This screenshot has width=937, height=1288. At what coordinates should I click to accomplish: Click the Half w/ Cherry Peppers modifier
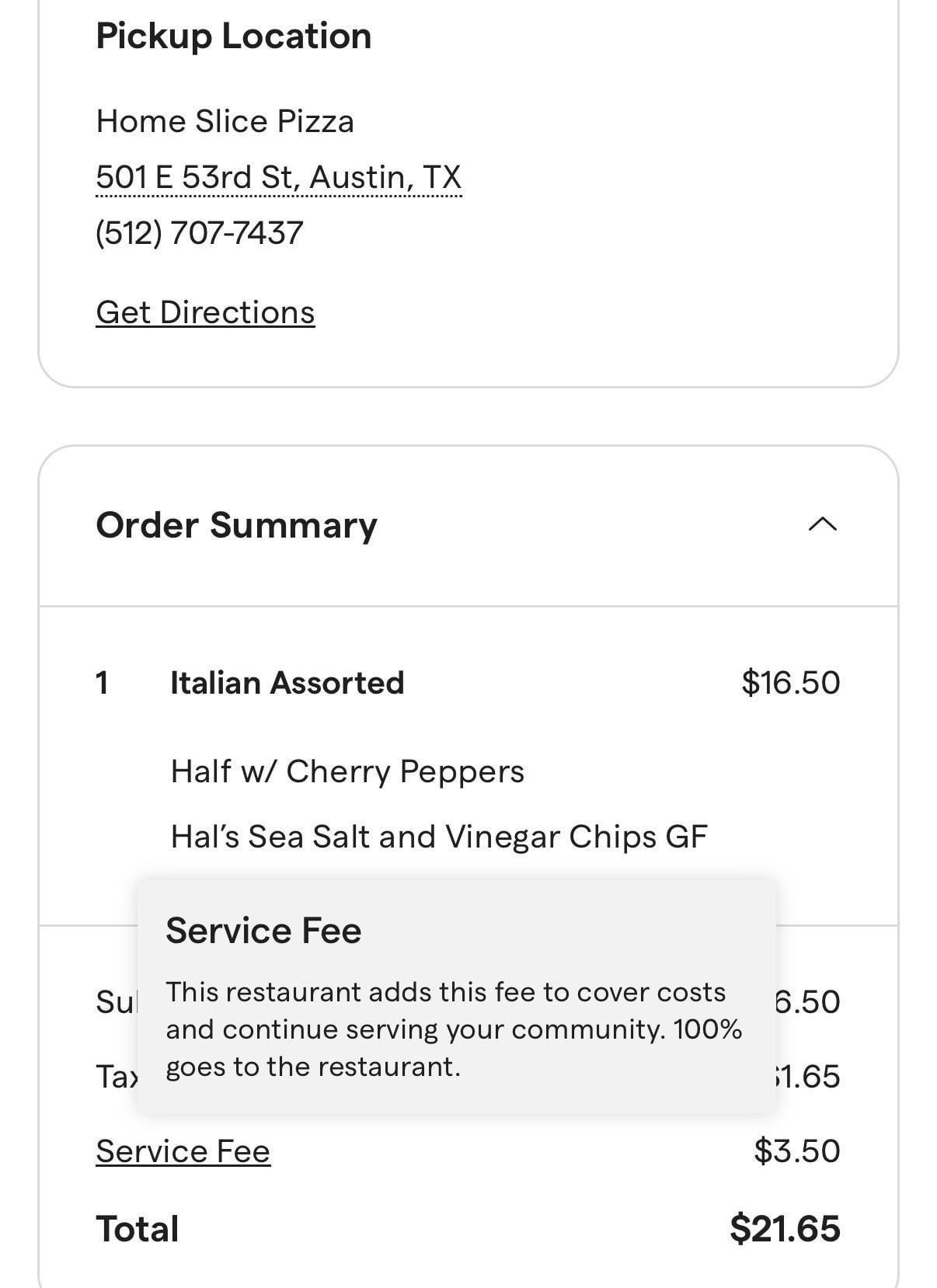pyautogui.click(x=347, y=771)
